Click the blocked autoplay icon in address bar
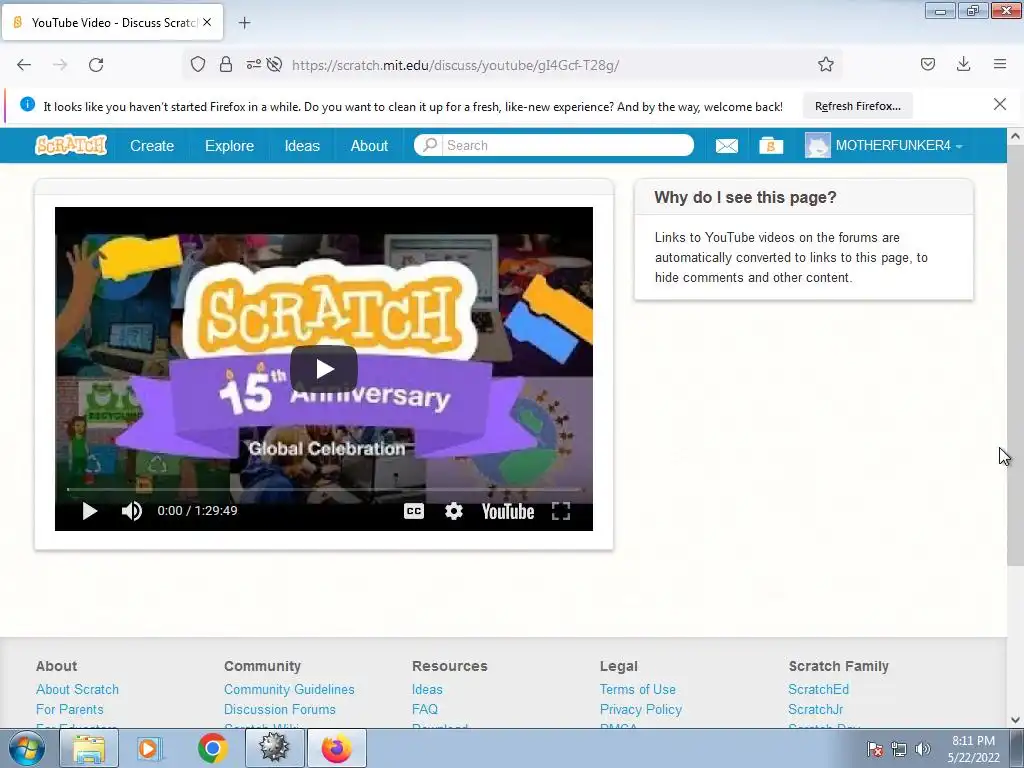Viewport: 1024px width, 768px height. tap(274, 64)
